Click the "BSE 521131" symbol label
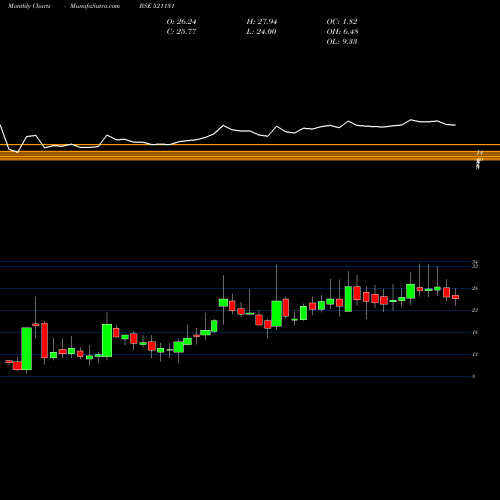Screen dimensions: 500x500 point(157,6)
